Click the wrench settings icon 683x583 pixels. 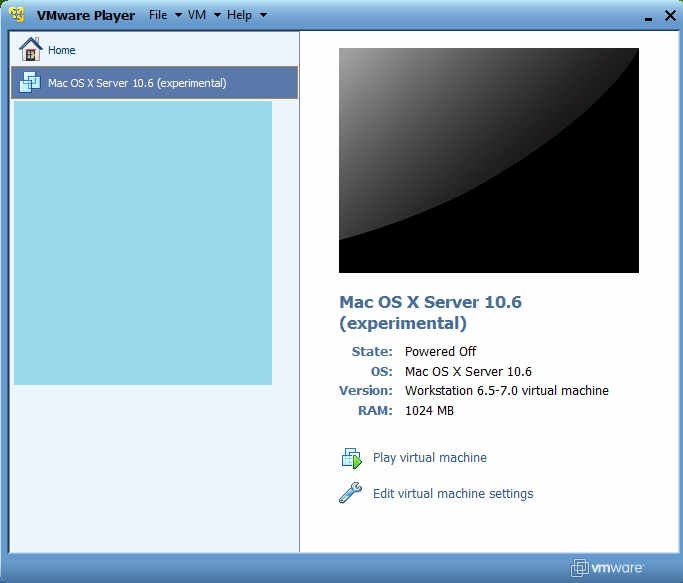pos(351,493)
